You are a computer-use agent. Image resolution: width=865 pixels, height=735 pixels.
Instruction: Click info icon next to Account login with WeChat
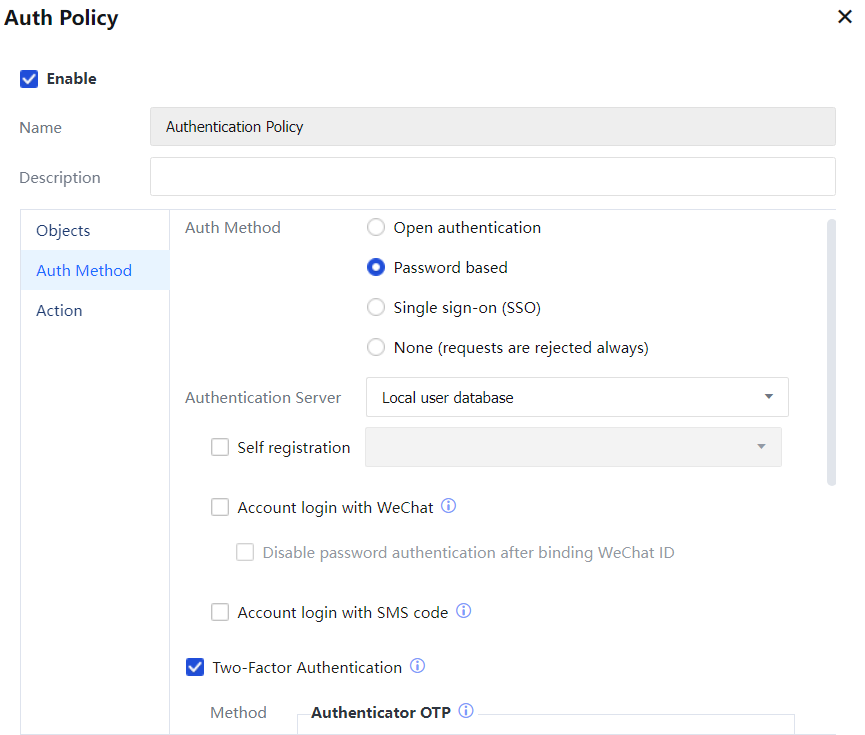click(449, 506)
